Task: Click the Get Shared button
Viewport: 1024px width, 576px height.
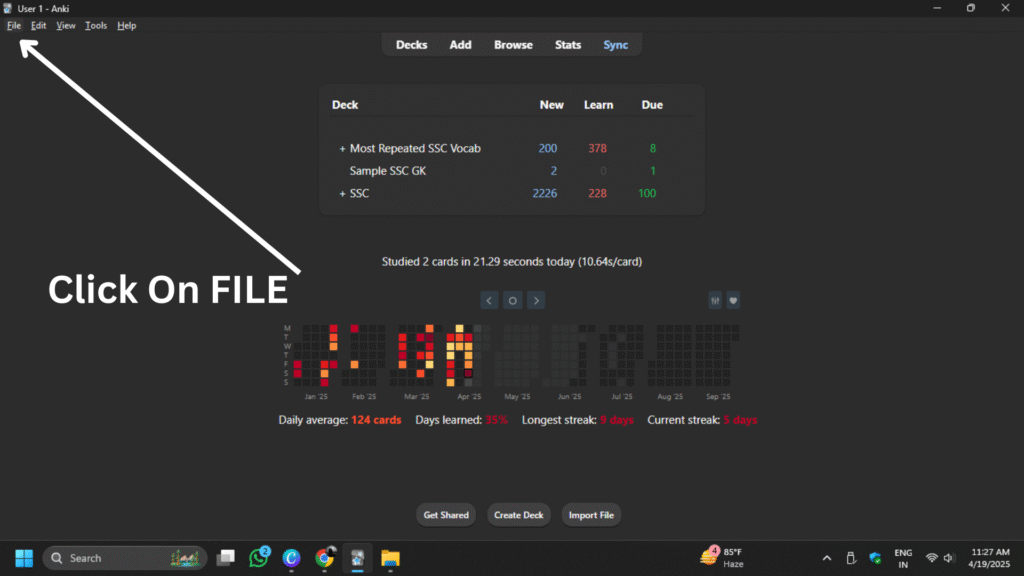Action: pos(446,515)
